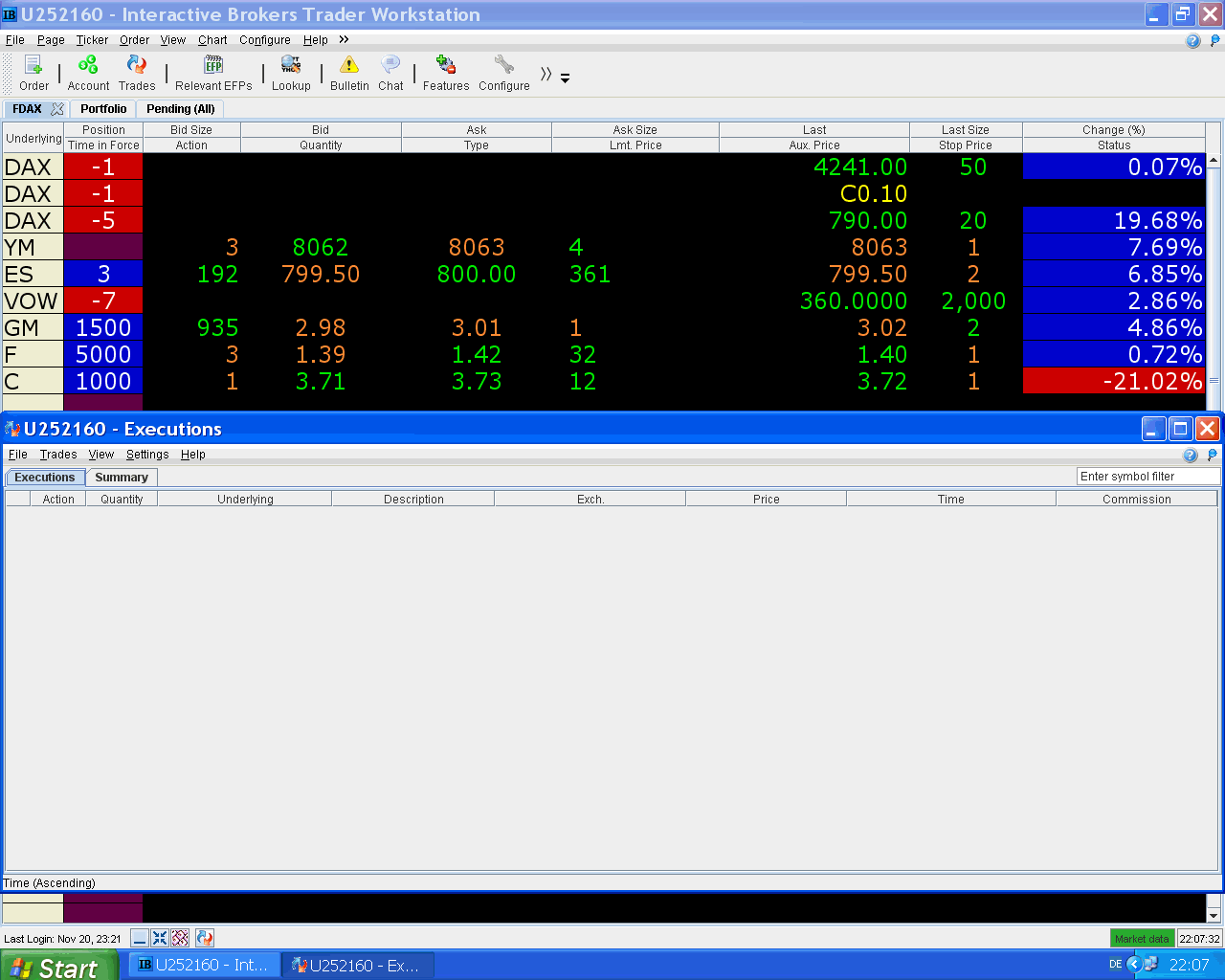
Task: Click the Configure wrench icon
Action: (x=504, y=73)
